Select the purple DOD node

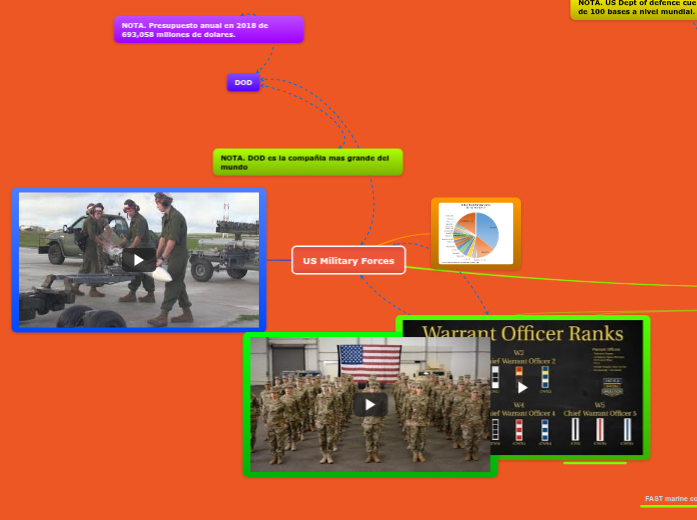(x=243, y=82)
